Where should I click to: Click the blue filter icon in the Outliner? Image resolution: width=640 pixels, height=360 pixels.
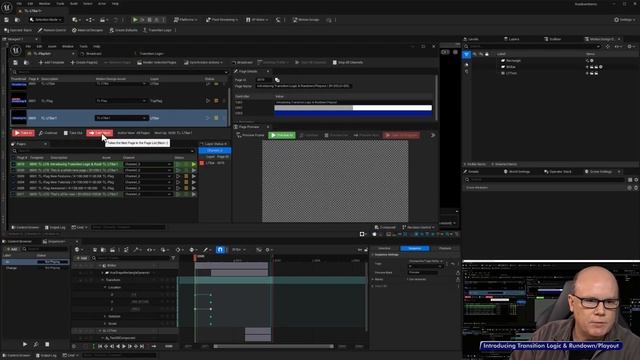pos(467,54)
